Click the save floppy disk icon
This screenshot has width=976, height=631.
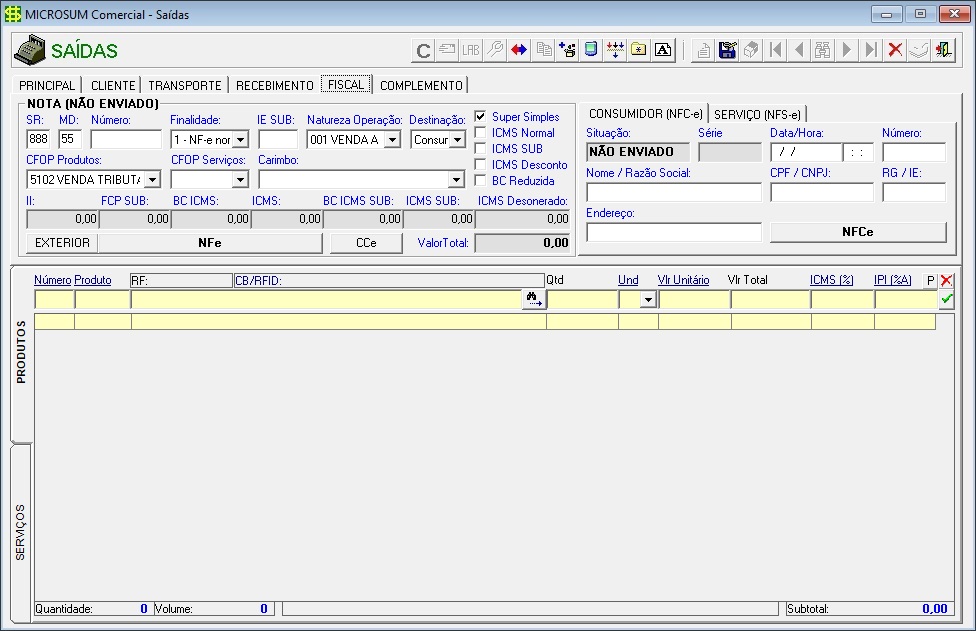coord(727,50)
